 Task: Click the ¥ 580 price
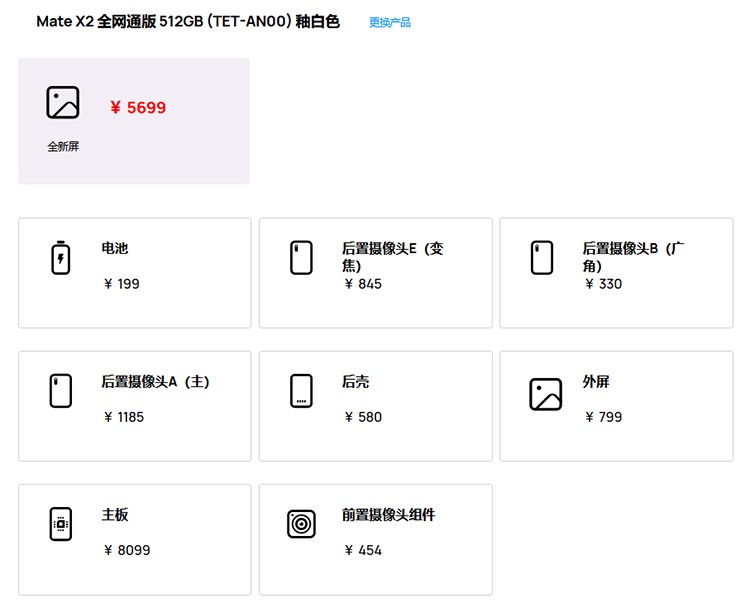click(x=363, y=417)
